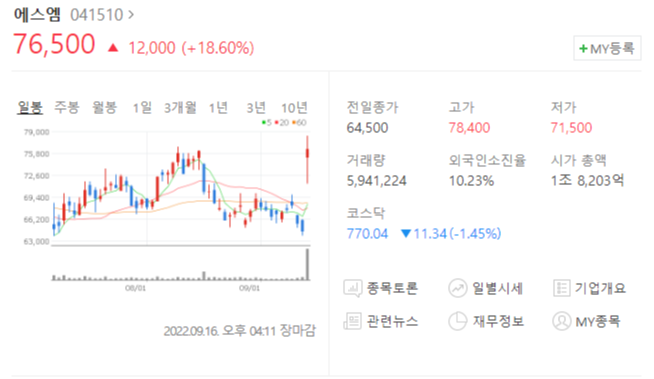Click the 에스엠 stock name
The width and height of the screenshot is (654, 379).
37,15
